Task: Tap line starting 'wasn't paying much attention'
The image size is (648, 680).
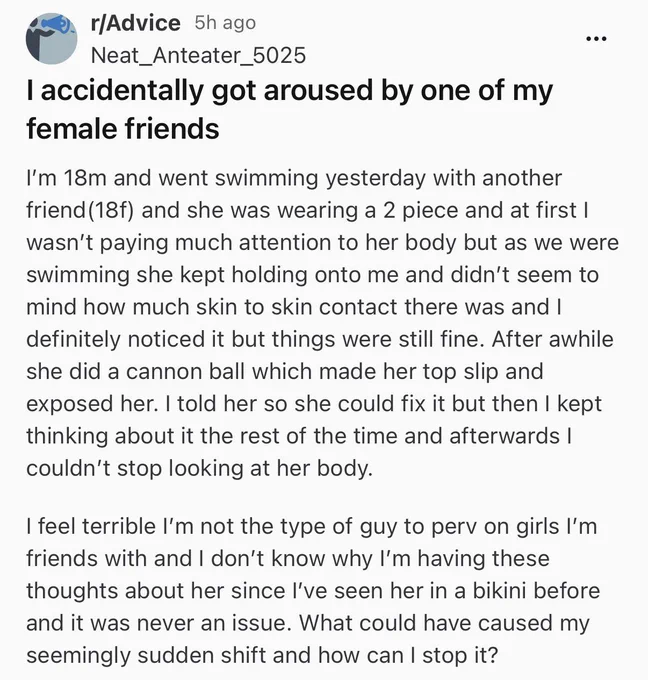Action: [322, 242]
